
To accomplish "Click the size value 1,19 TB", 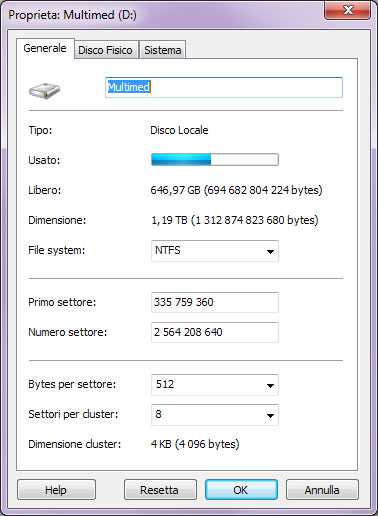I will 235,220.
